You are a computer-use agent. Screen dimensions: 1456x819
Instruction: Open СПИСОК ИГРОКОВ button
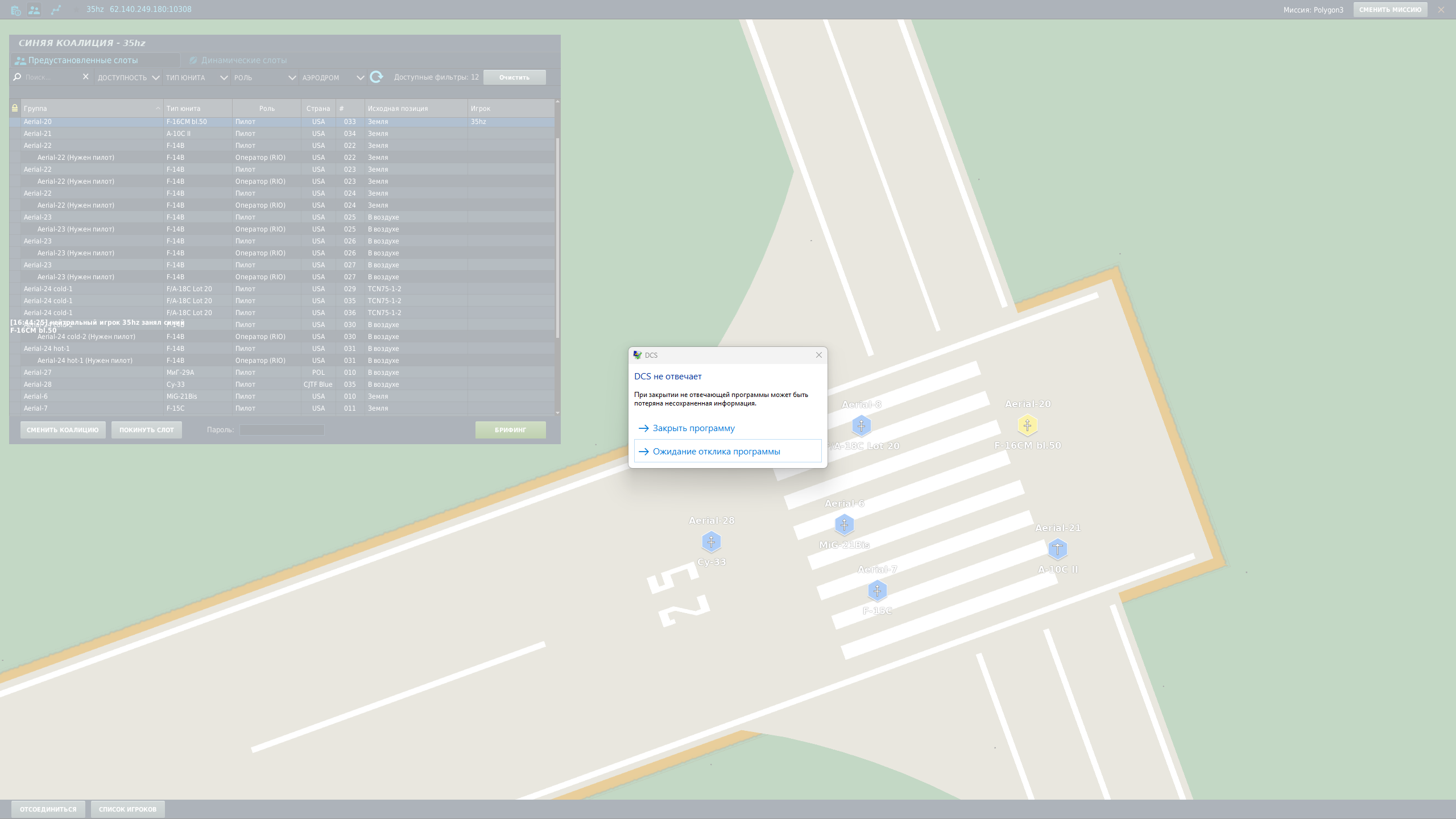tap(127, 809)
